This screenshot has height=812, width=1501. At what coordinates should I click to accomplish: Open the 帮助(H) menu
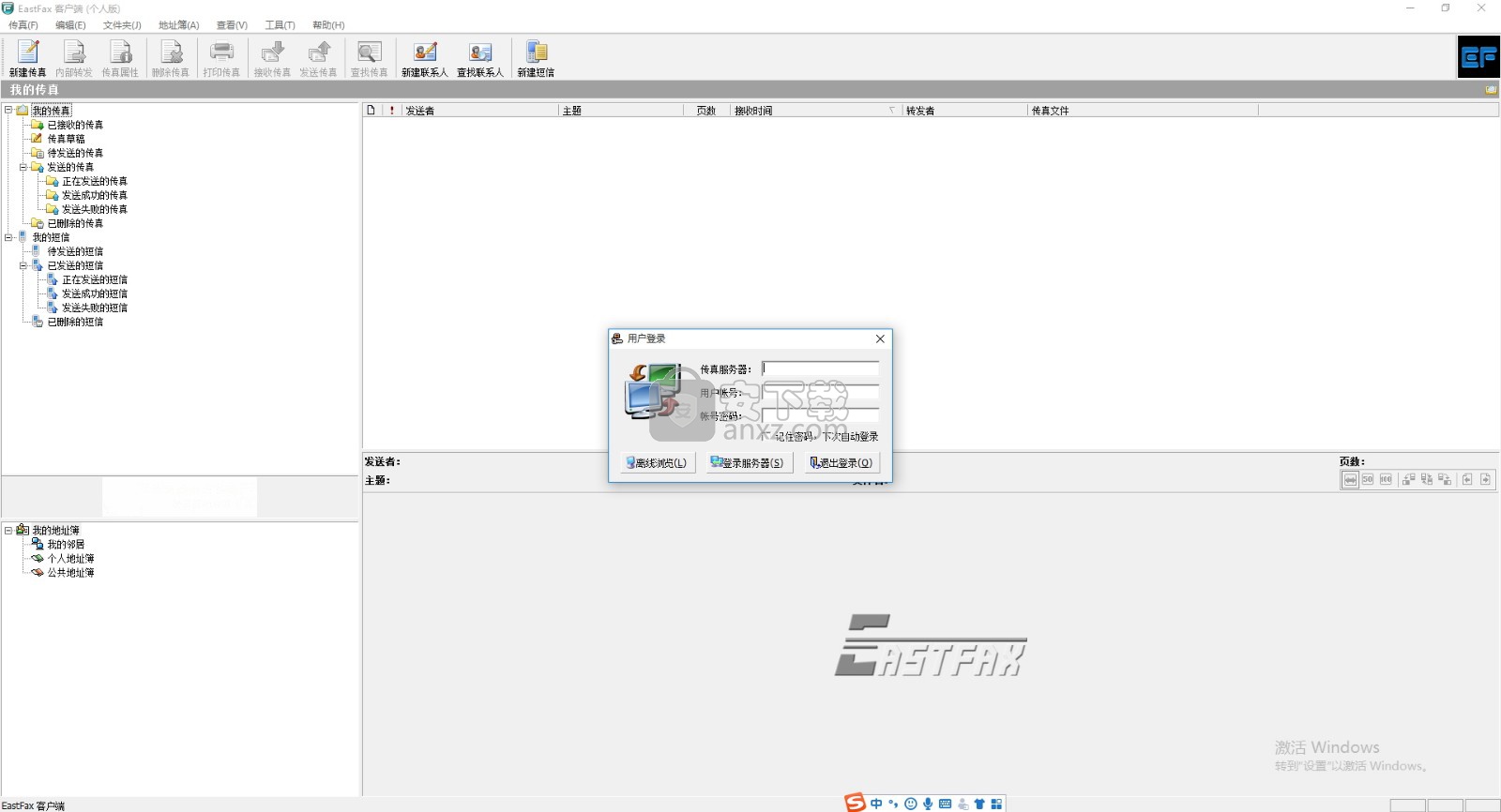pyautogui.click(x=328, y=25)
